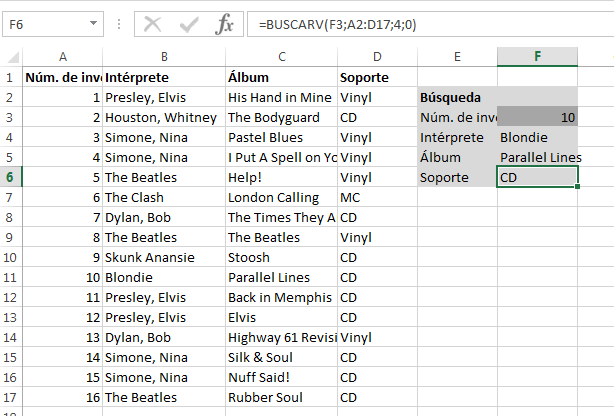
Task: Select column D header
Action: click(x=377, y=57)
